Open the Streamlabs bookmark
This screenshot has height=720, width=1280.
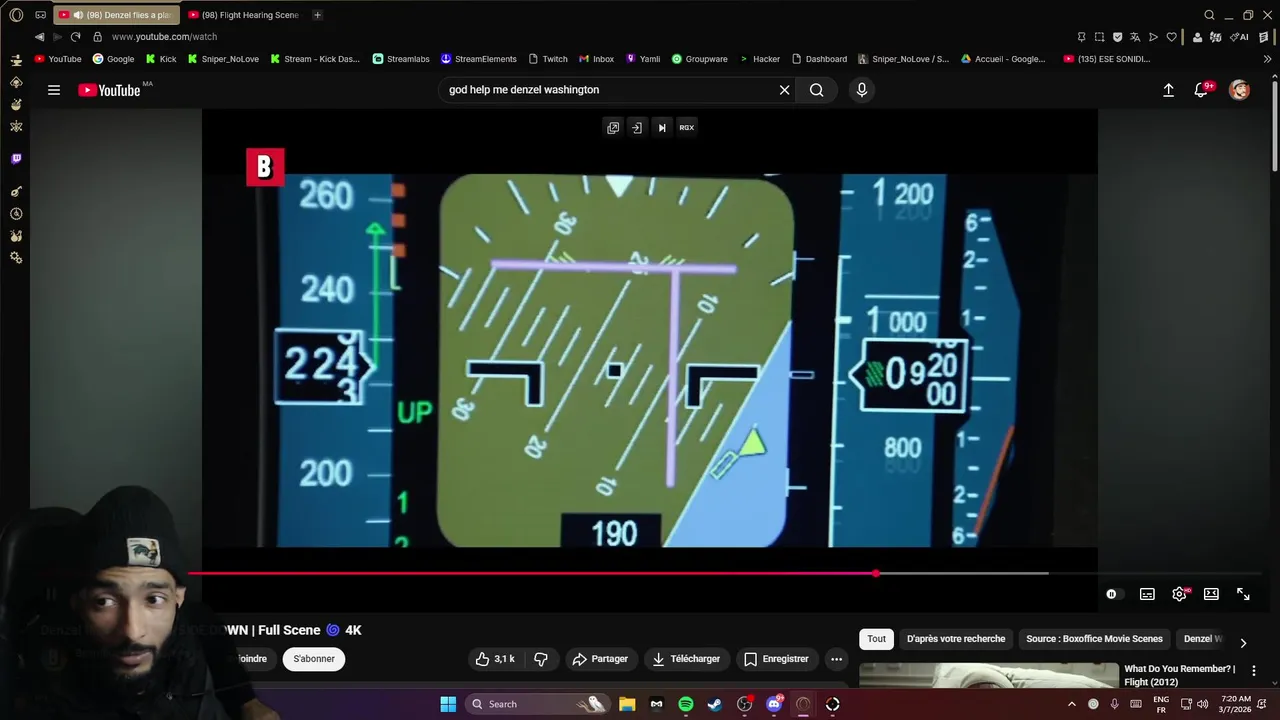coord(400,59)
